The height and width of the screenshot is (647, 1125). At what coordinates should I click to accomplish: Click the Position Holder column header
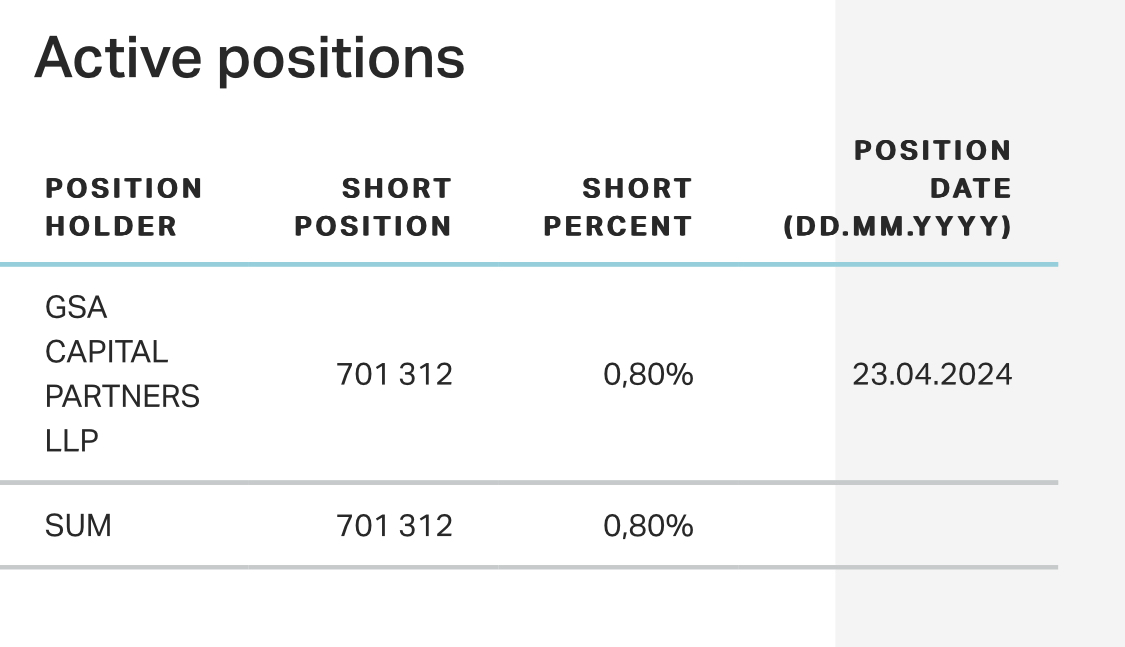point(123,207)
